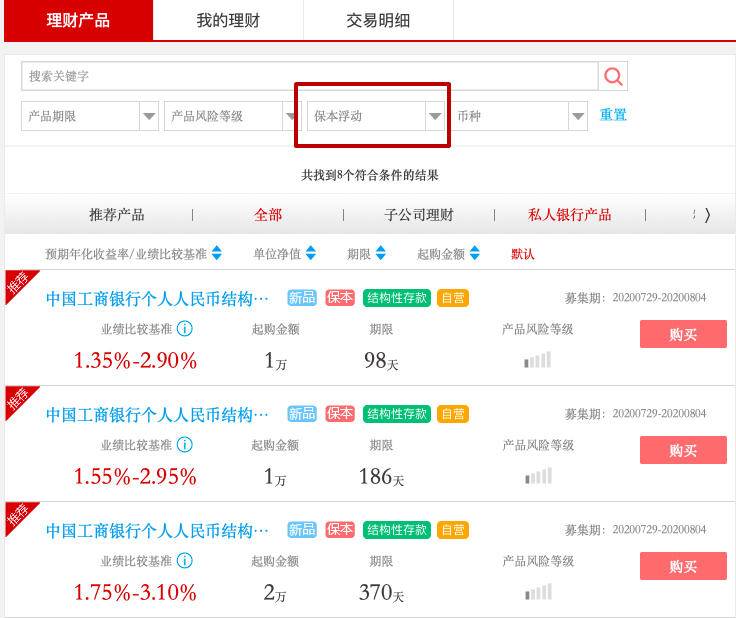Click 保本 badge on 98天 product
This screenshot has height=618, width=736.
[340, 298]
